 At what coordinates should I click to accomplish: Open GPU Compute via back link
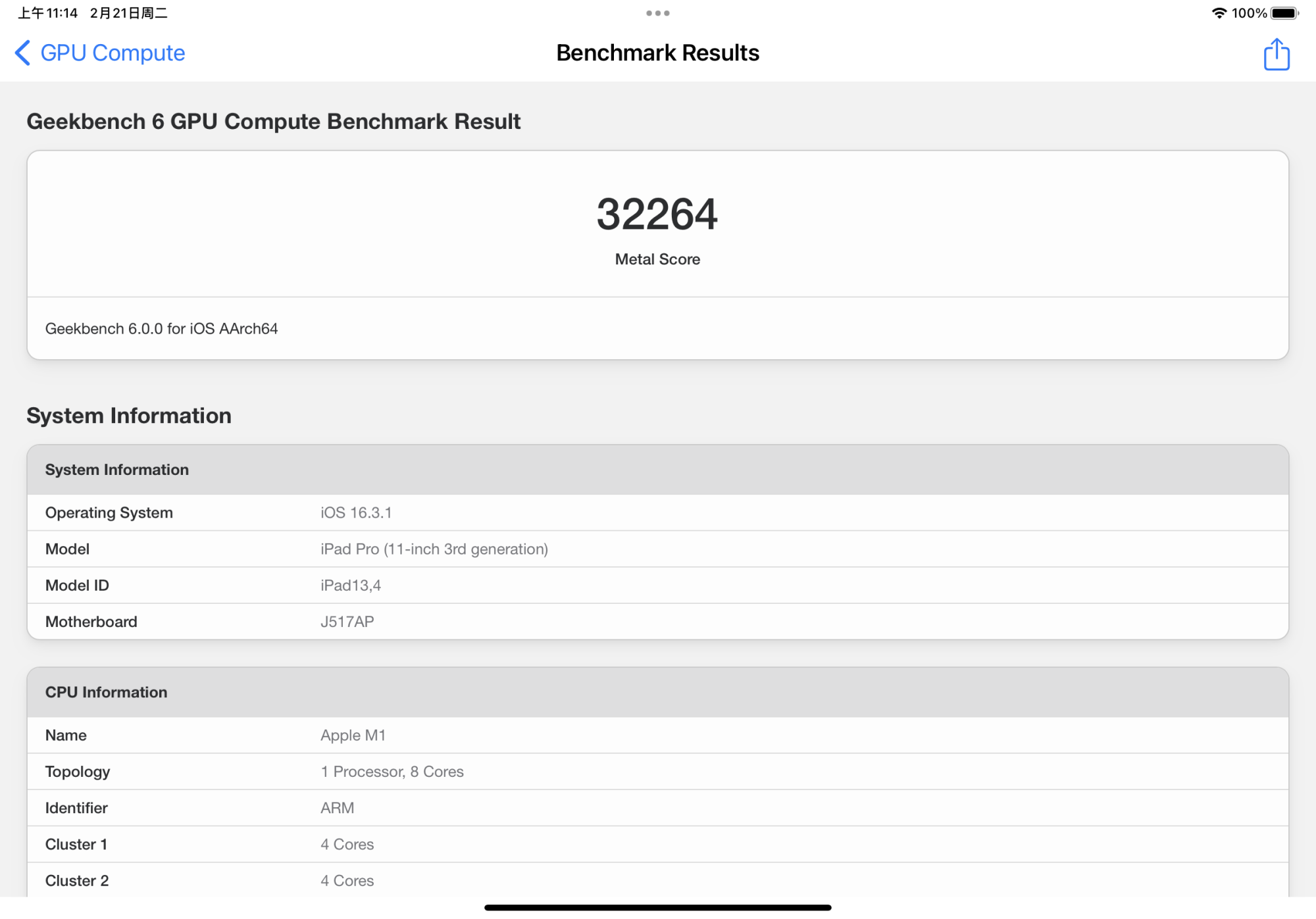(x=113, y=53)
